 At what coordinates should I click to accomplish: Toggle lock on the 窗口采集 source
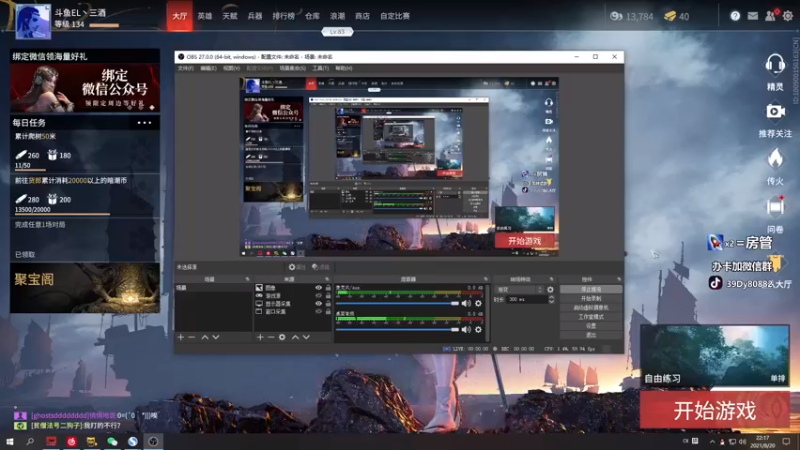point(328,312)
